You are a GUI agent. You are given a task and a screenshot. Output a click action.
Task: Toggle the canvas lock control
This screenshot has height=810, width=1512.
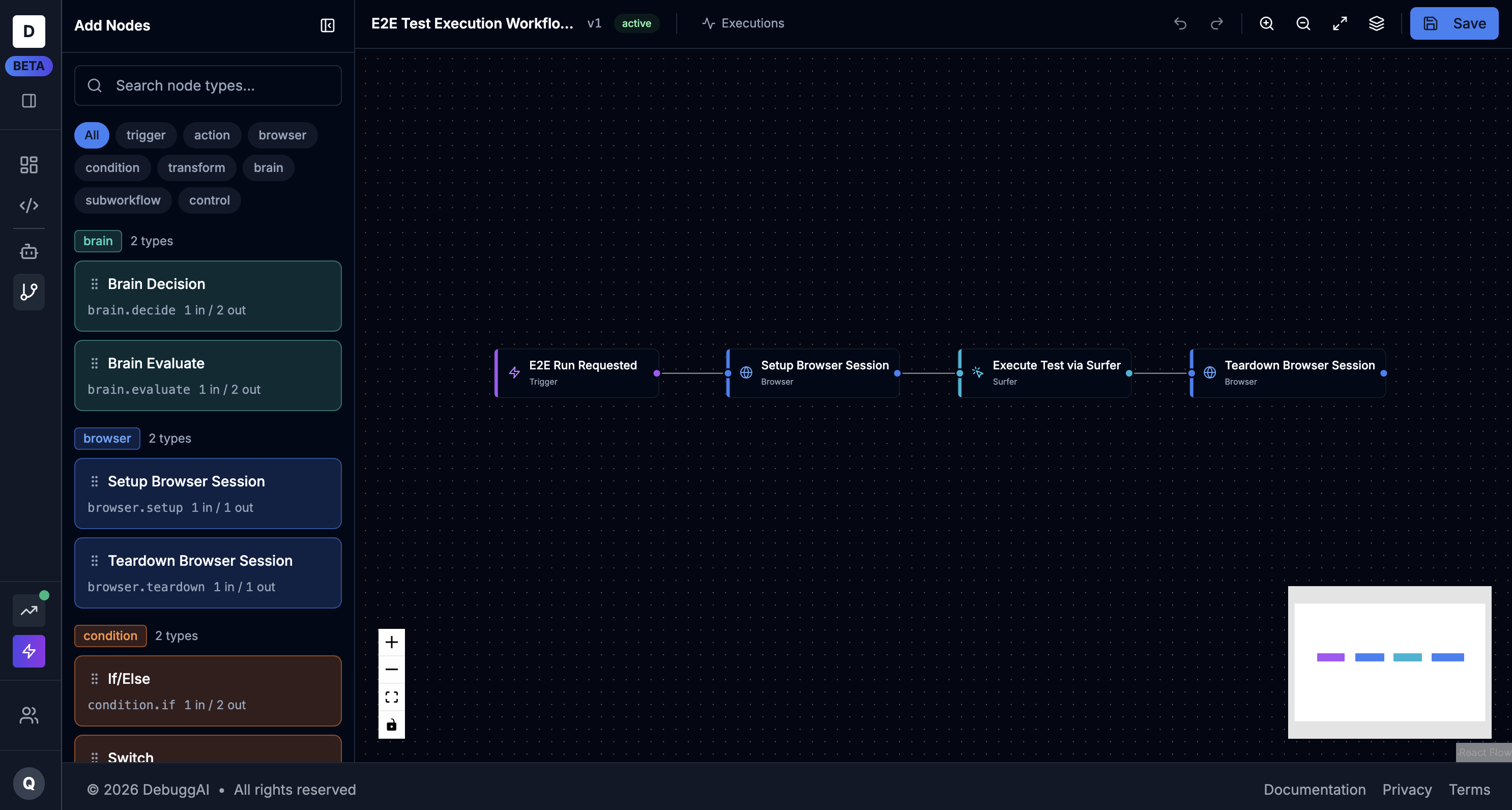point(392,725)
